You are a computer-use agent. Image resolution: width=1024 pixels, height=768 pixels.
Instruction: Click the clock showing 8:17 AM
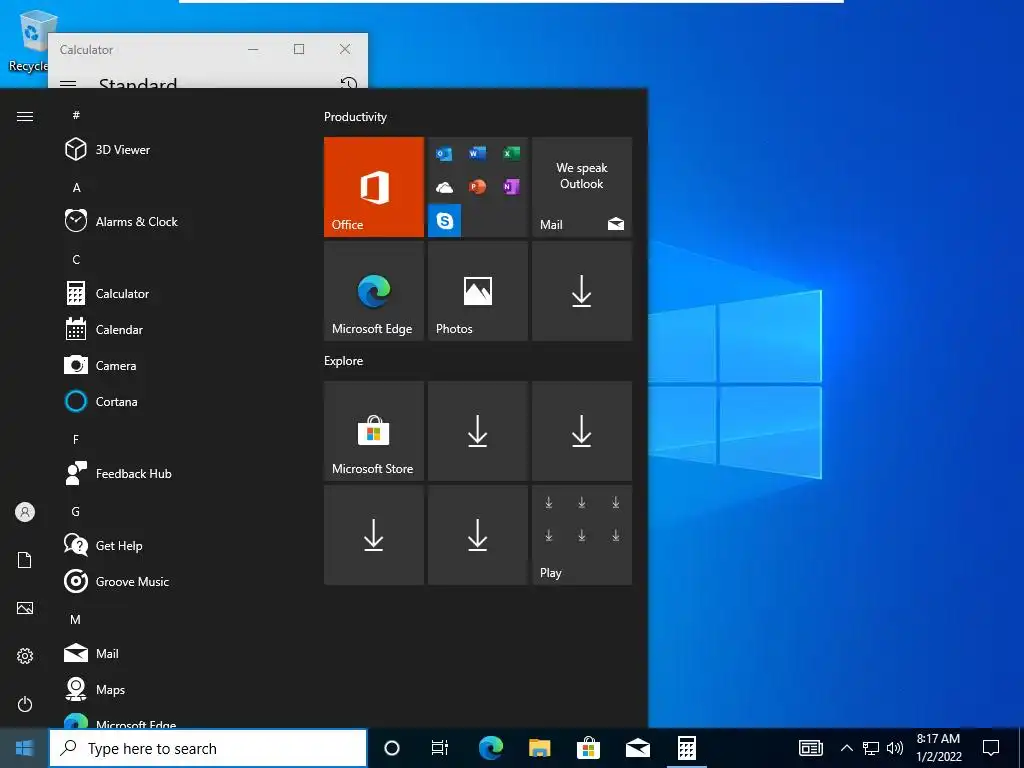938,748
